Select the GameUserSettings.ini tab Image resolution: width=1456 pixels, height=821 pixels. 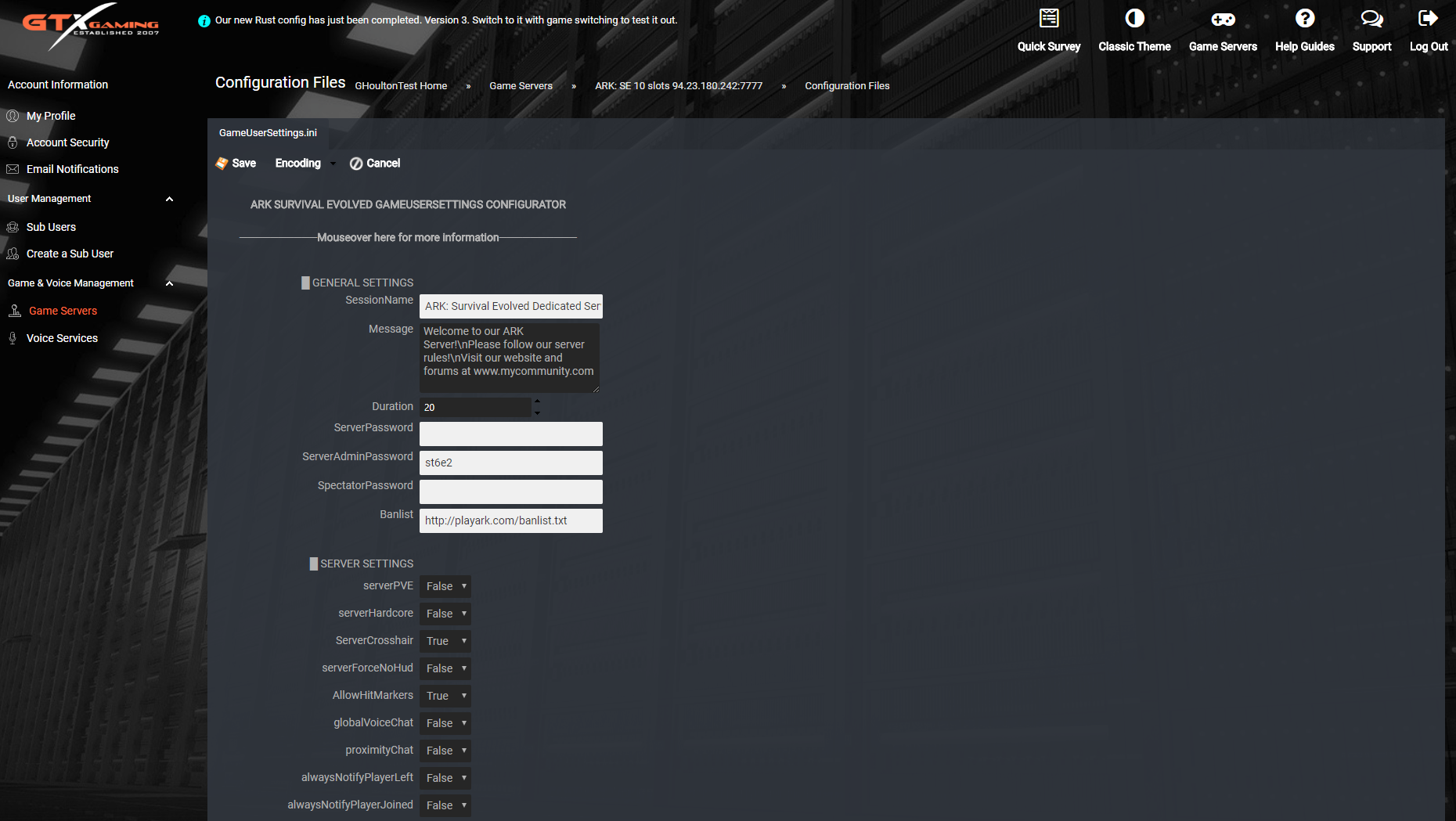point(268,133)
